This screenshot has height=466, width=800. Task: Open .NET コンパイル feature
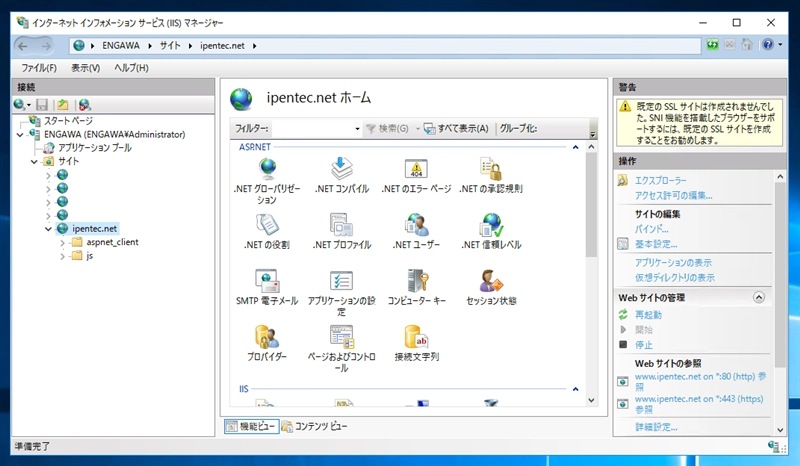341,175
